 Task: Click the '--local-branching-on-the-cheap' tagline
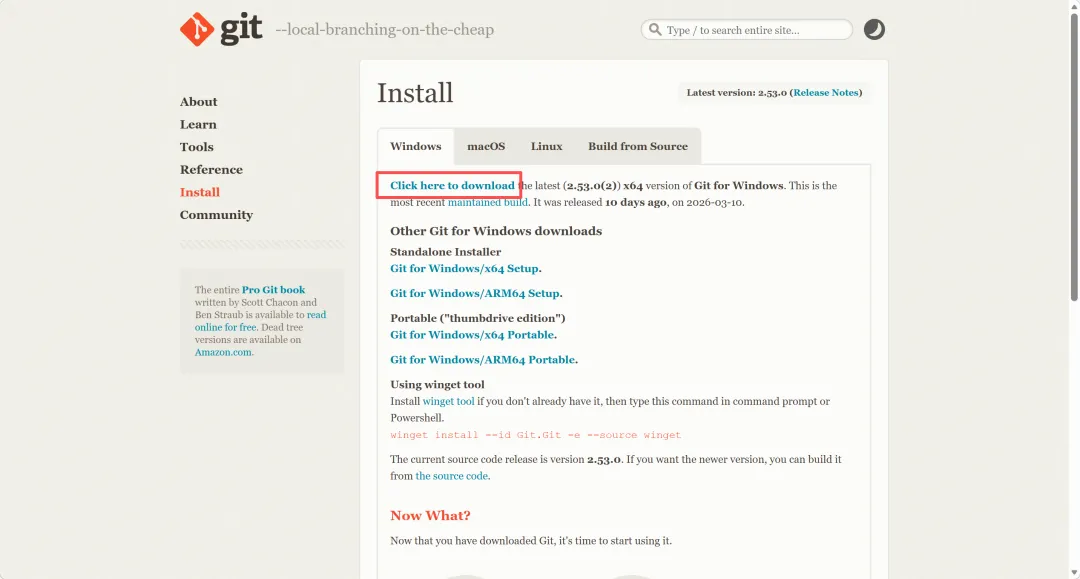point(384,30)
